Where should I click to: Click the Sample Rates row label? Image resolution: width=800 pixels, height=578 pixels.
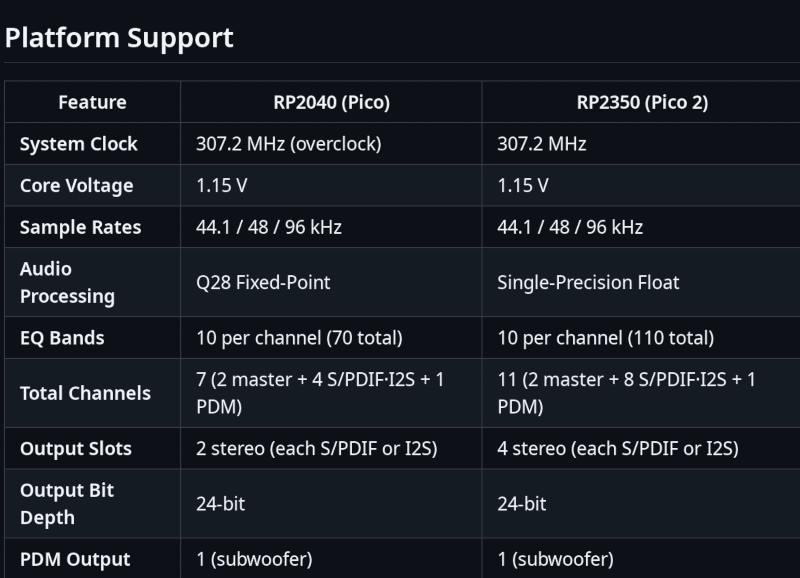(81, 228)
